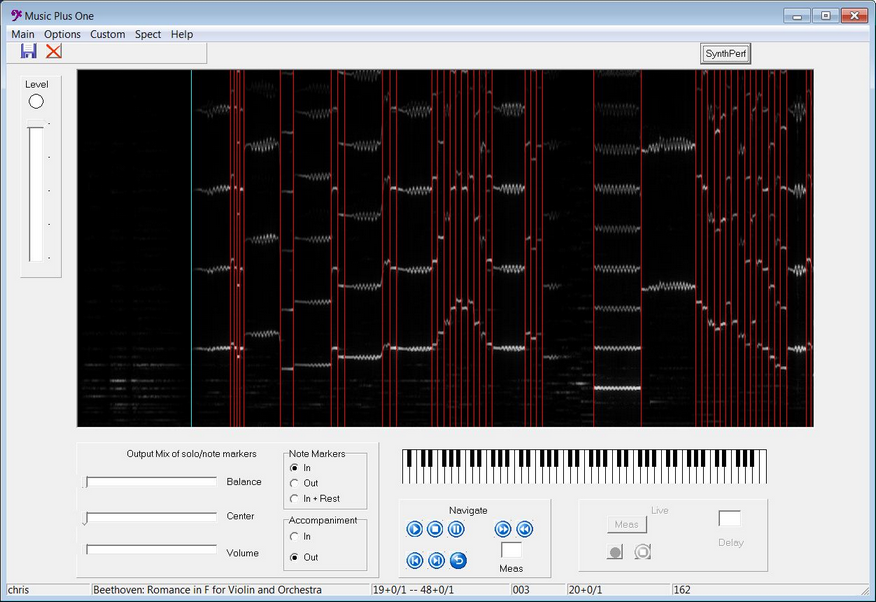Image resolution: width=876 pixels, height=602 pixels.
Task: Click the circular undo arrow icon
Action: click(x=458, y=560)
